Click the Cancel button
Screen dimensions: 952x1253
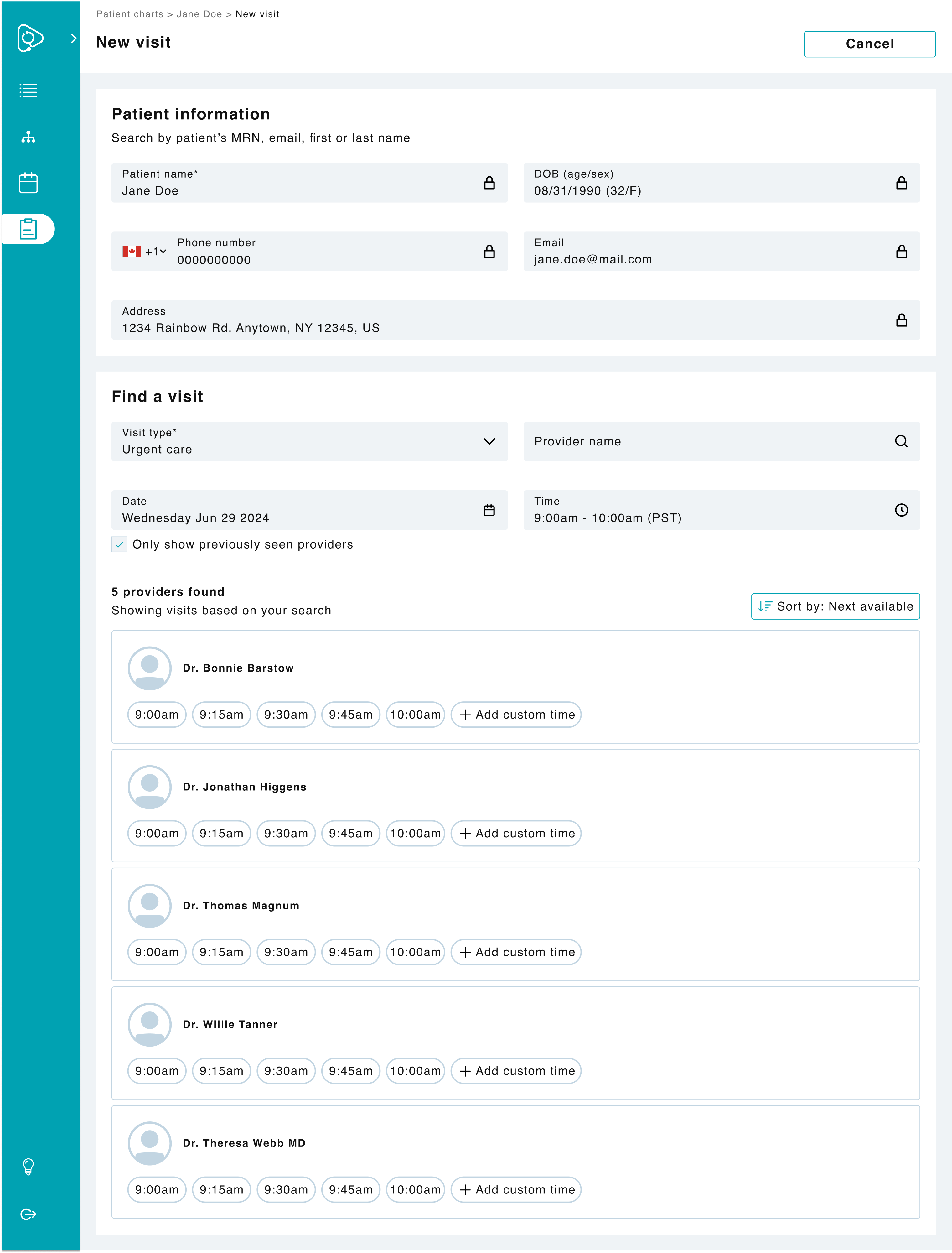[x=869, y=44]
